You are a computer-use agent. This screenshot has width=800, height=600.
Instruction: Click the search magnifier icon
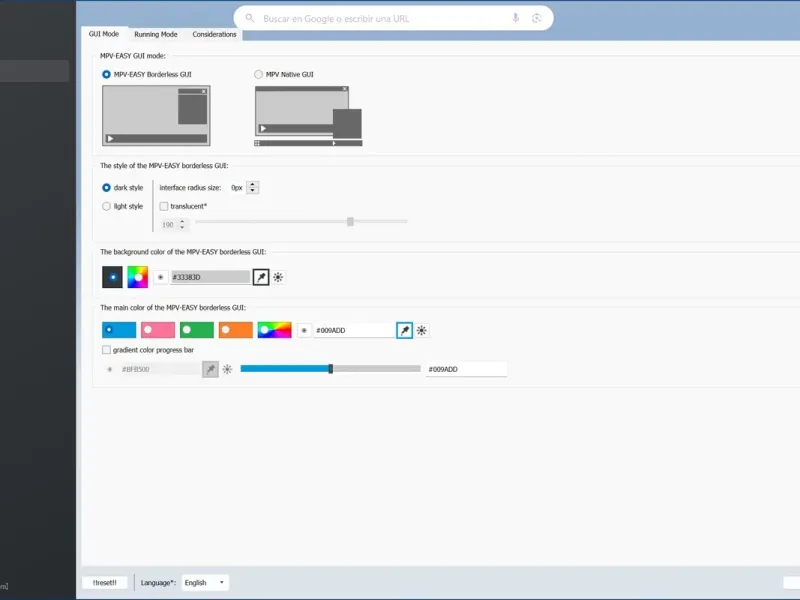[x=249, y=18]
